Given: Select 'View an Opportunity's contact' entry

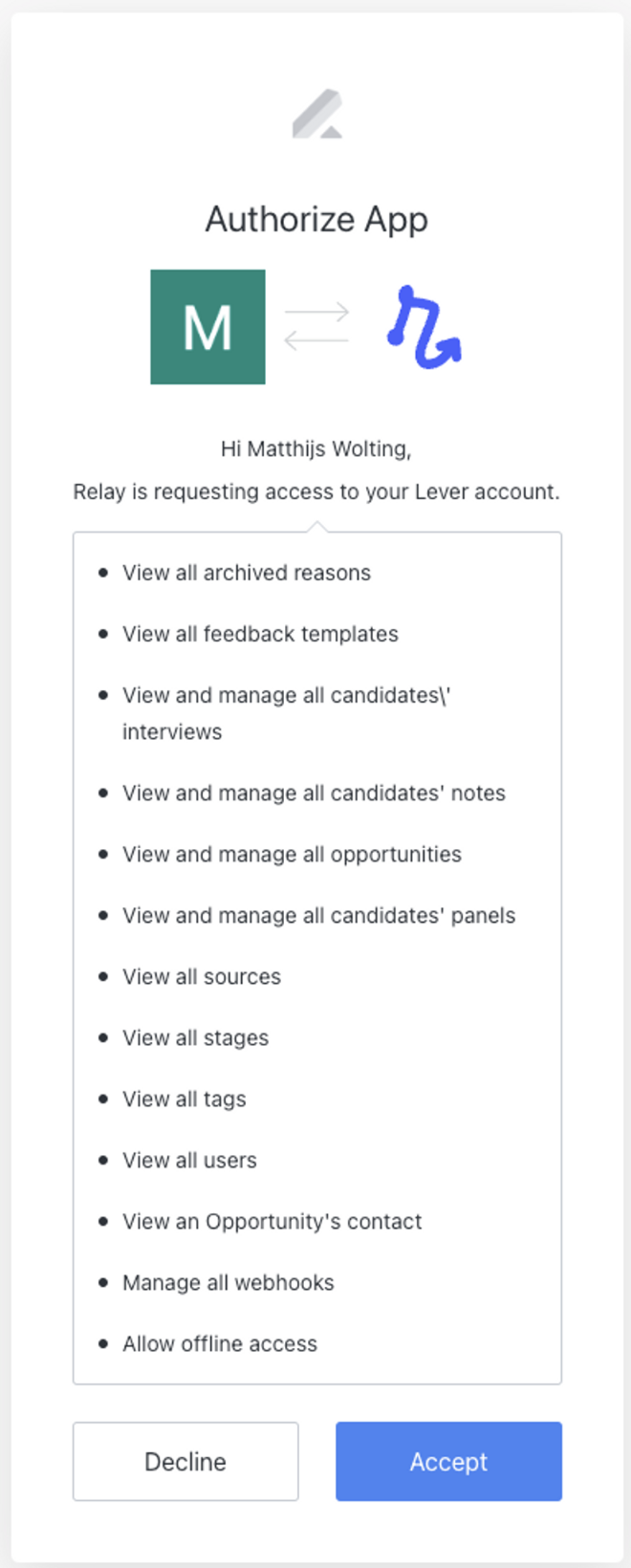Looking at the screenshot, I should point(272,1221).
